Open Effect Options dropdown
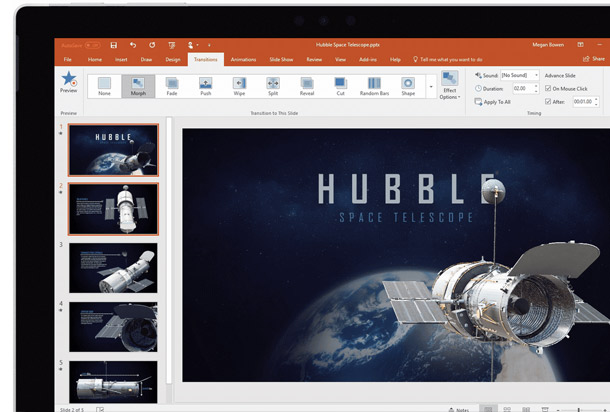The width and height of the screenshot is (610, 412). click(450, 85)
